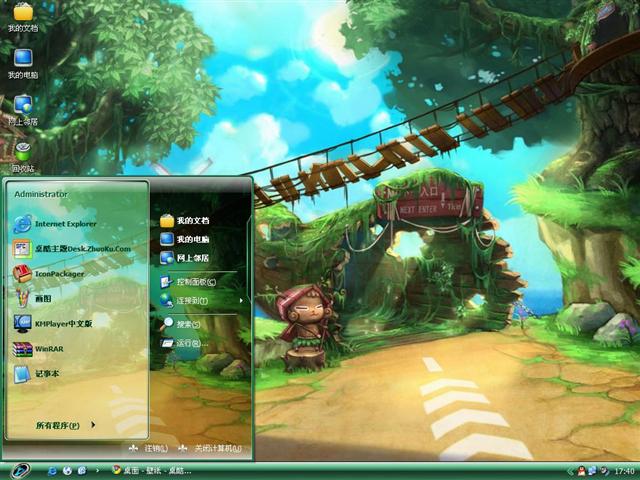Expand 所有程序(P) all programs list

tap(65, 425)
